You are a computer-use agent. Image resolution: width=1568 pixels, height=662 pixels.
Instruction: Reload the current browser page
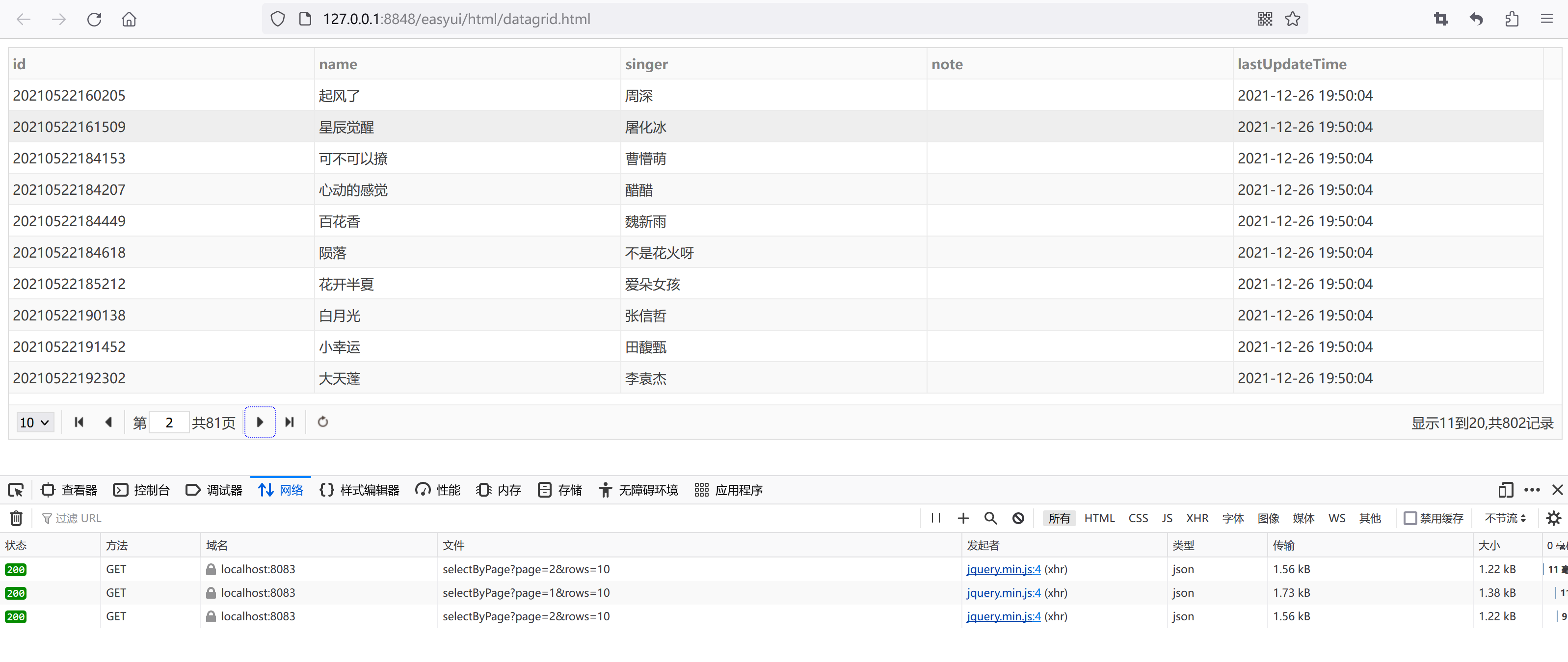tap(94, 20)
